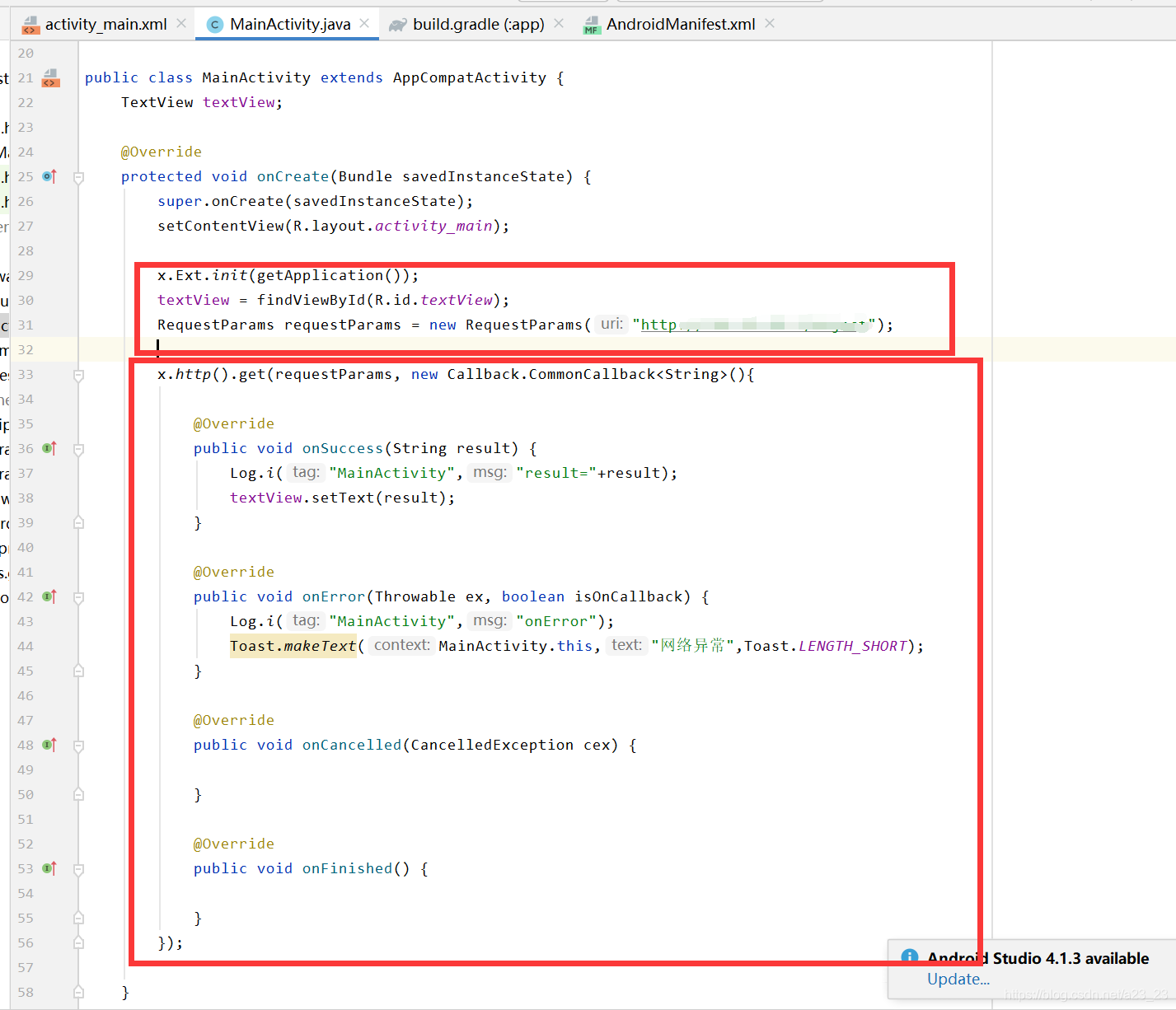Collapse fold end marker at line 39

[79, 522]
